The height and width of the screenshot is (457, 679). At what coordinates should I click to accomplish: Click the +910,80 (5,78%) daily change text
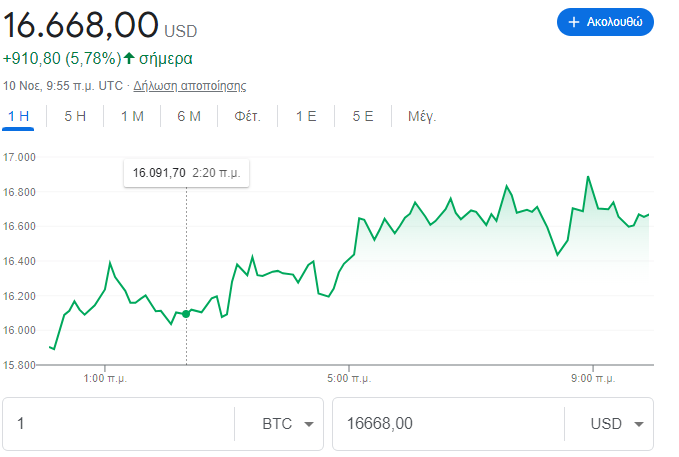pos(62,58)
